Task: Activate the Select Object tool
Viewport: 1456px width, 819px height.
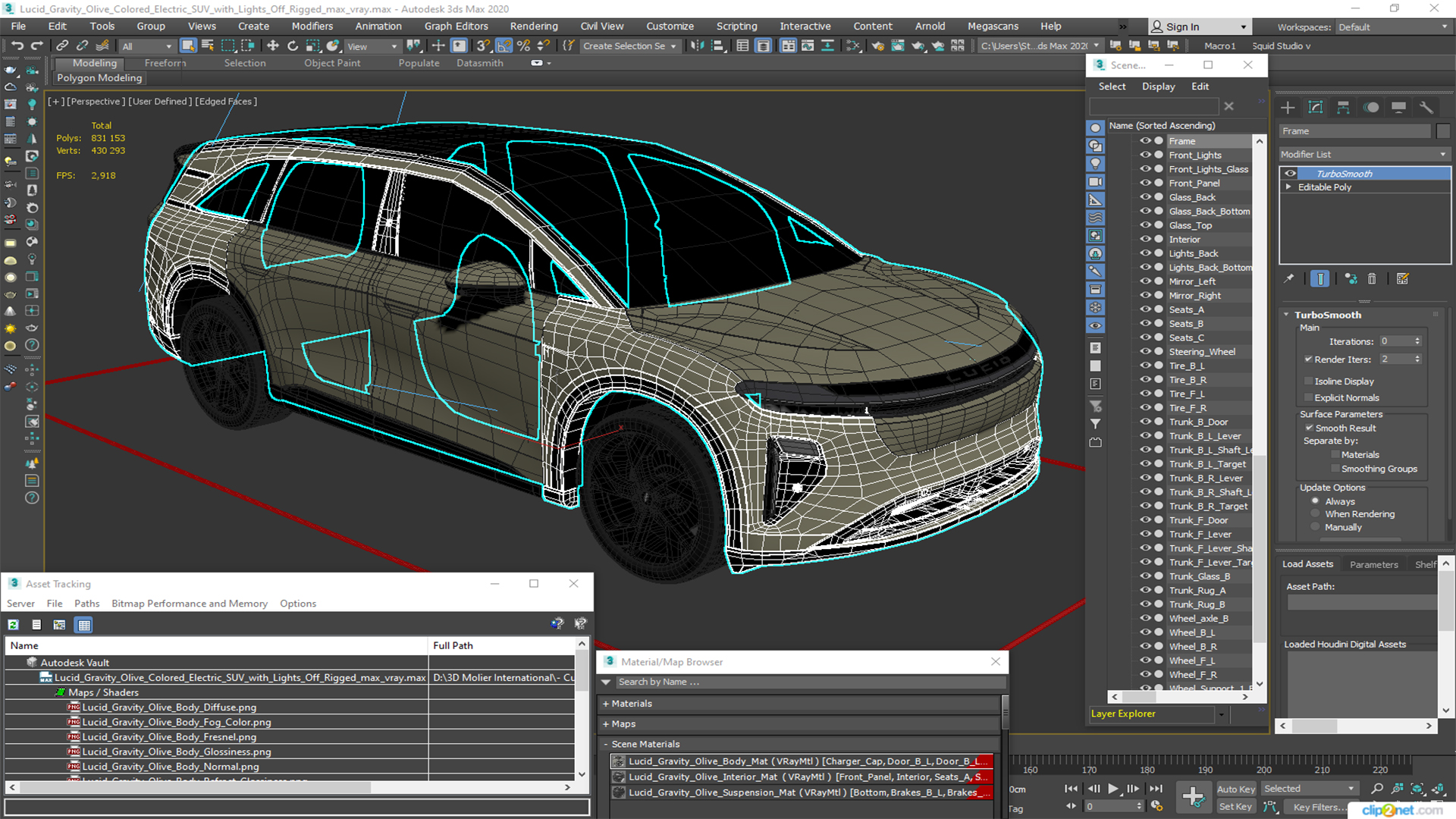Action: click(188, 46)
